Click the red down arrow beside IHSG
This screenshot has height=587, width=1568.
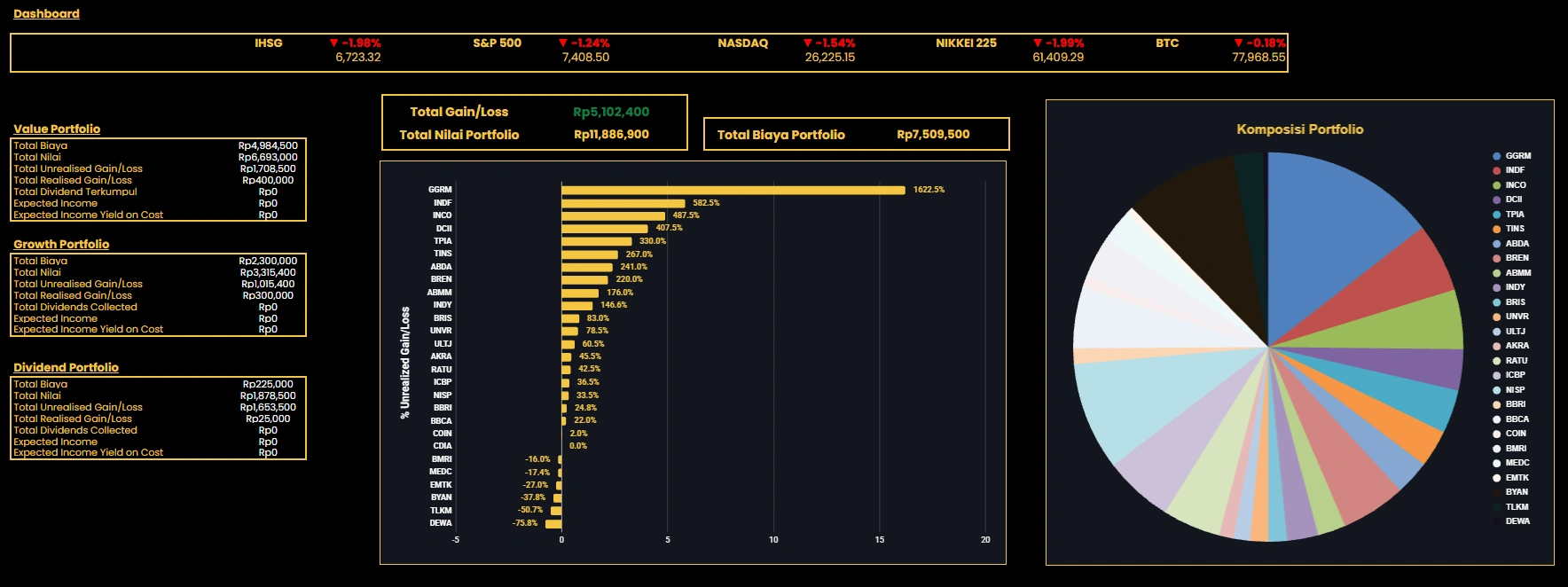point(333,43)
